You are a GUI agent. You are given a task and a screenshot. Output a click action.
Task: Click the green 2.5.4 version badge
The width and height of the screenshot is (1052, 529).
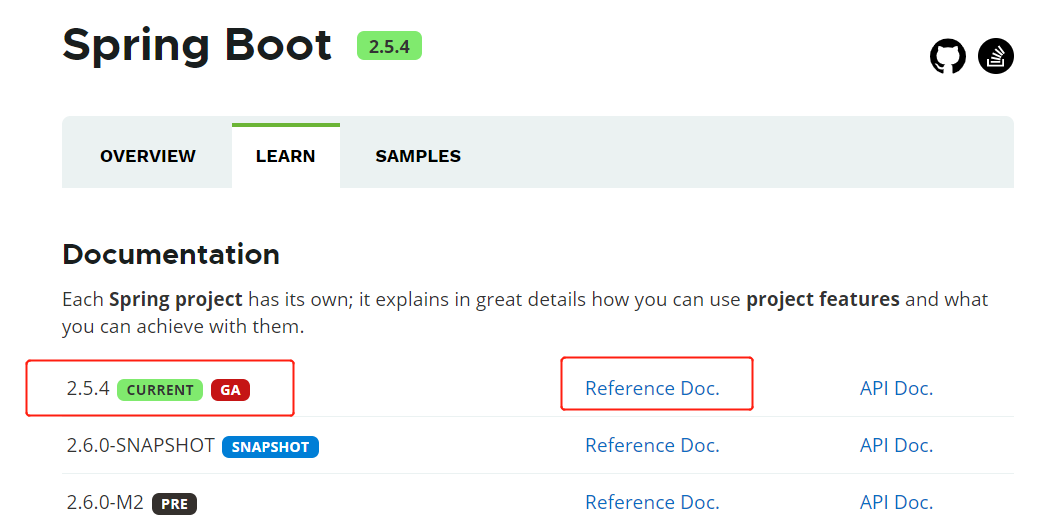point(389,46)
